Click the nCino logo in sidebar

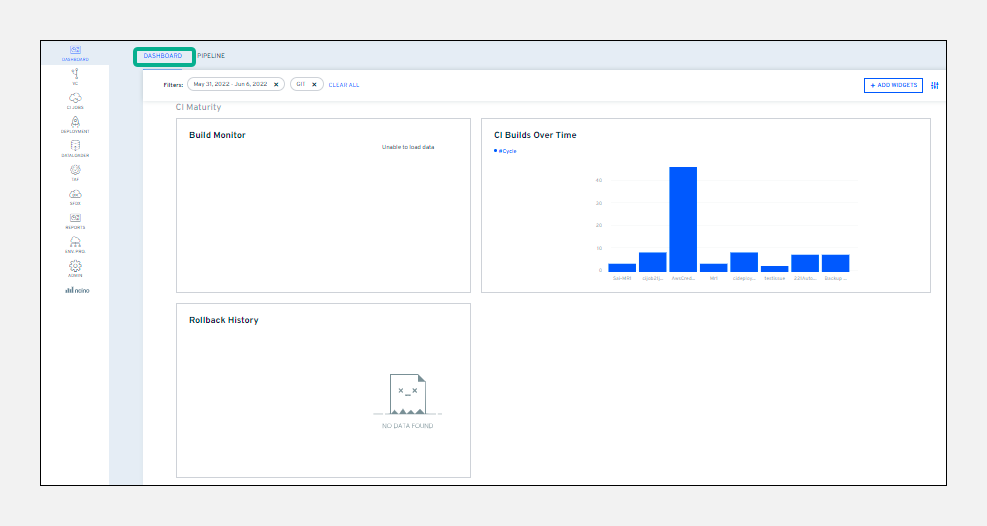point(77,290)
